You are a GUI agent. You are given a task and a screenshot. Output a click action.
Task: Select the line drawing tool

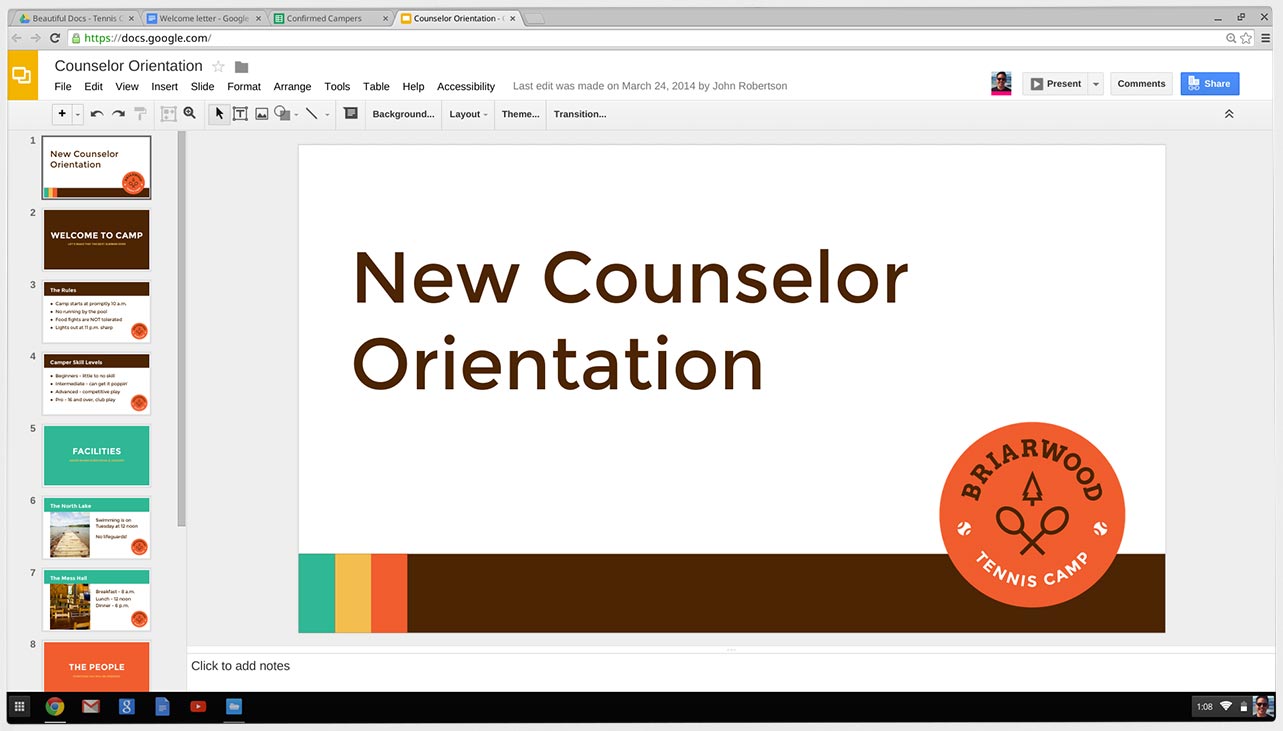312,114
